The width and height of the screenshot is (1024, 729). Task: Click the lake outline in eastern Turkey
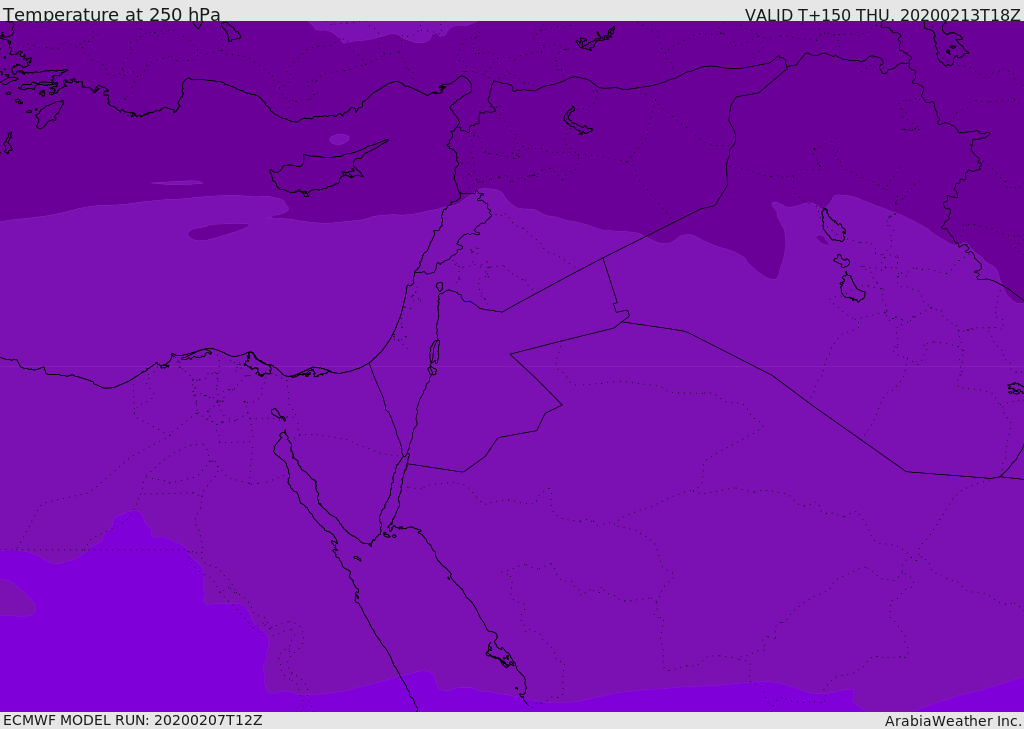point(576,122)
